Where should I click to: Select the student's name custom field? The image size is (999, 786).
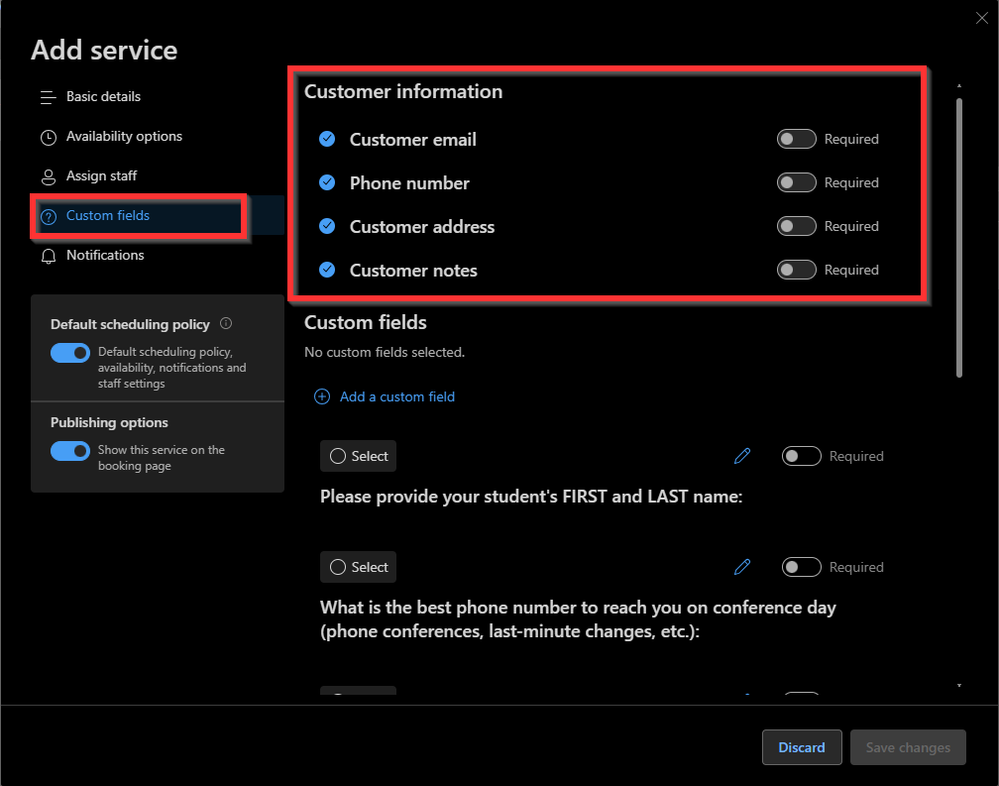tap(358, 456)
